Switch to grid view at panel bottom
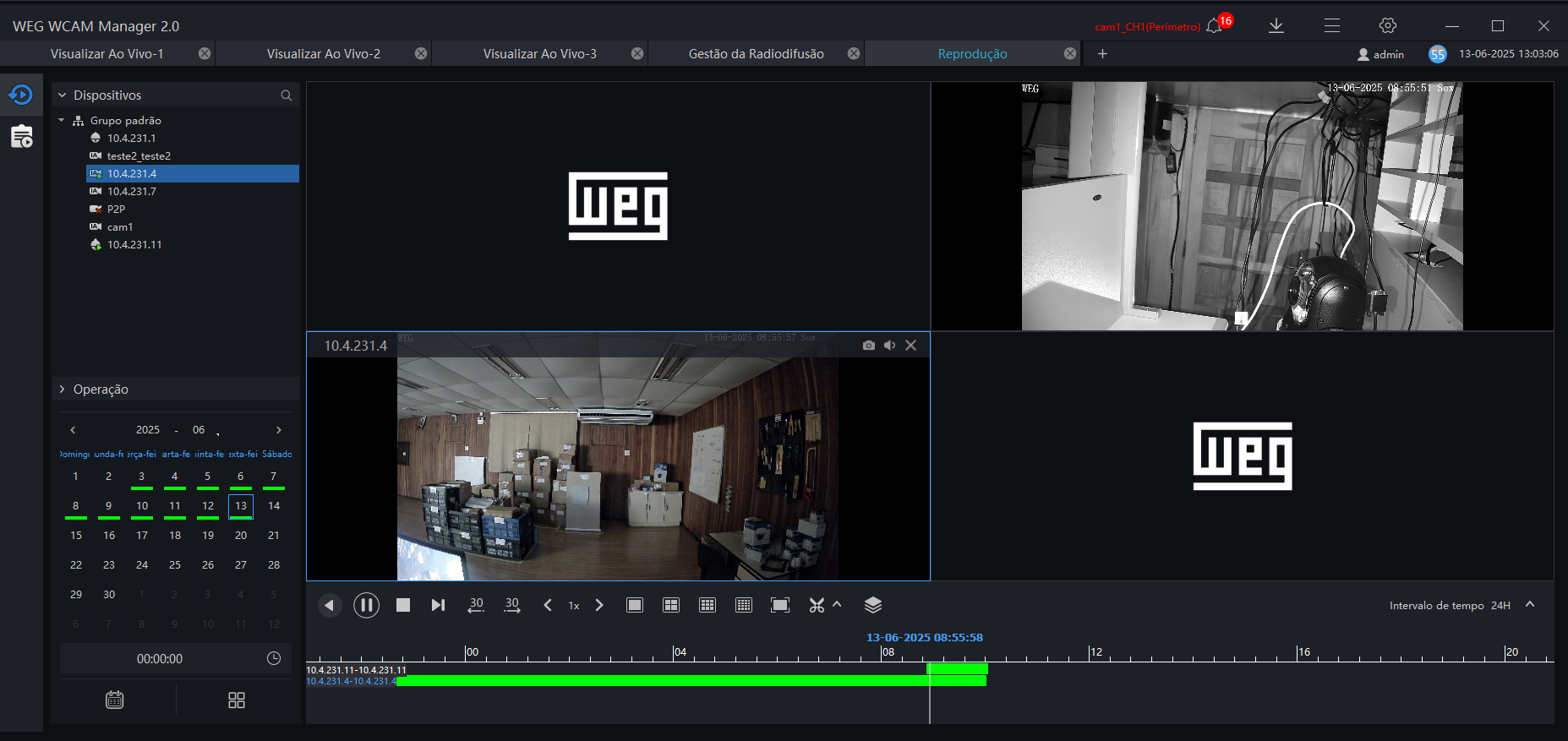This screenshot has height=741, width=1568. tap(237, 700)
